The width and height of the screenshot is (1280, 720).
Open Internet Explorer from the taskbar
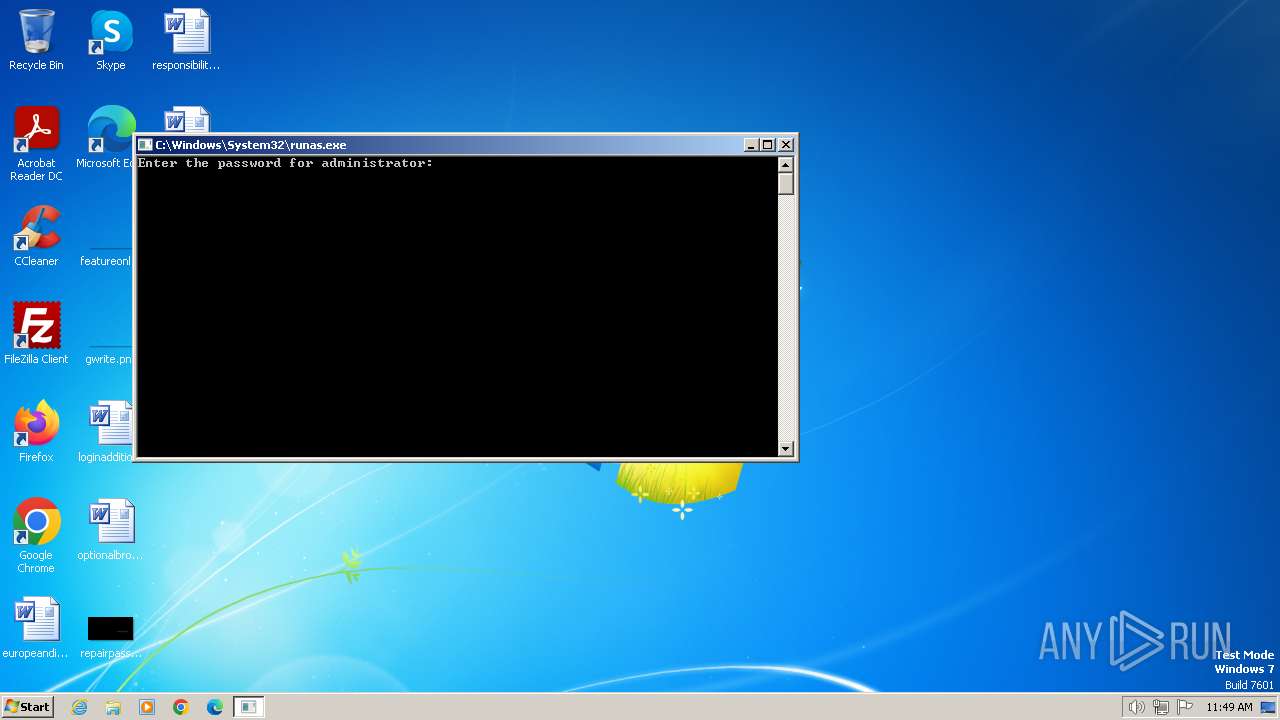point(79,707)
